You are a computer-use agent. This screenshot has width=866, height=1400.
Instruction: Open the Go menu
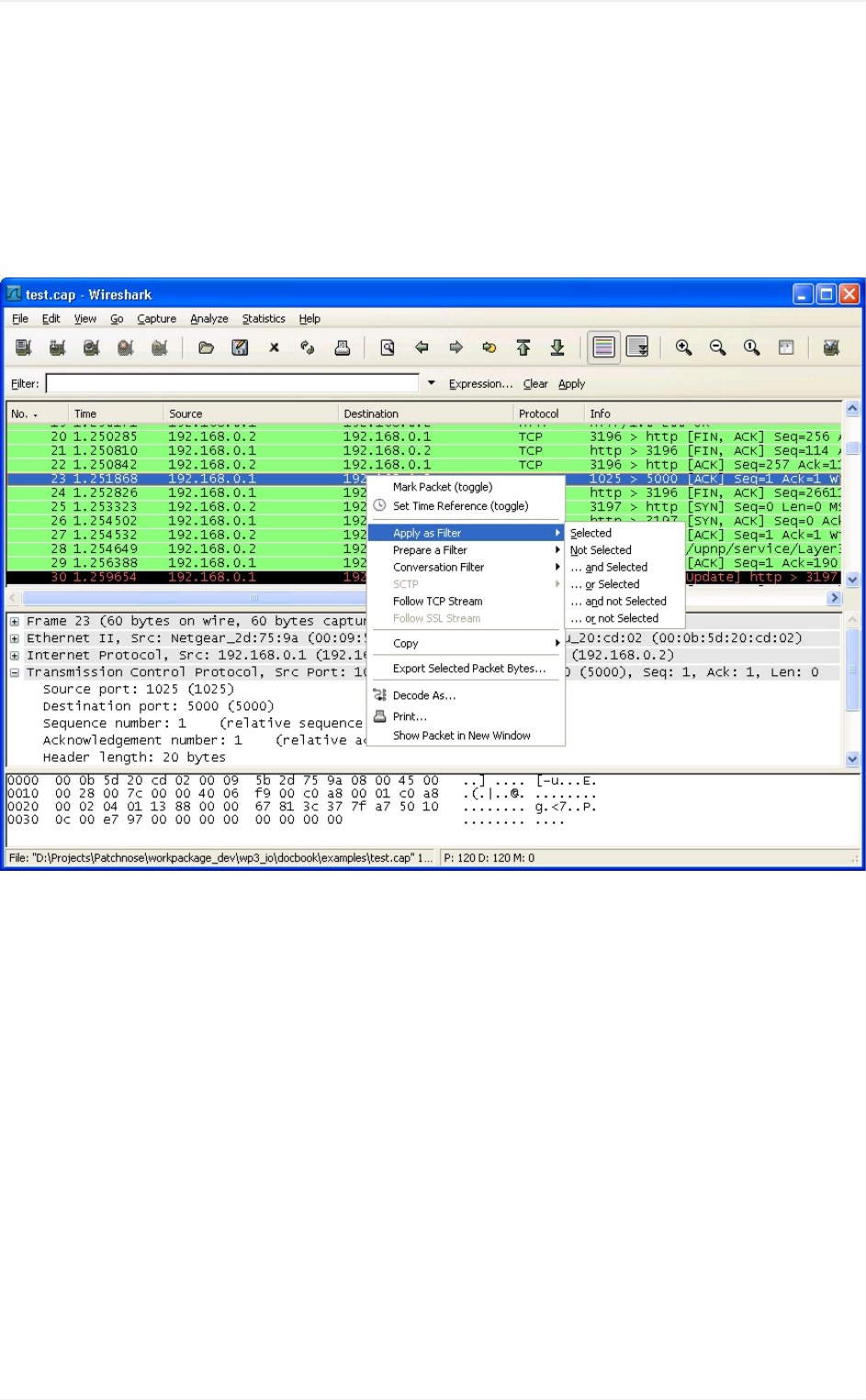(x=117, y=319)
